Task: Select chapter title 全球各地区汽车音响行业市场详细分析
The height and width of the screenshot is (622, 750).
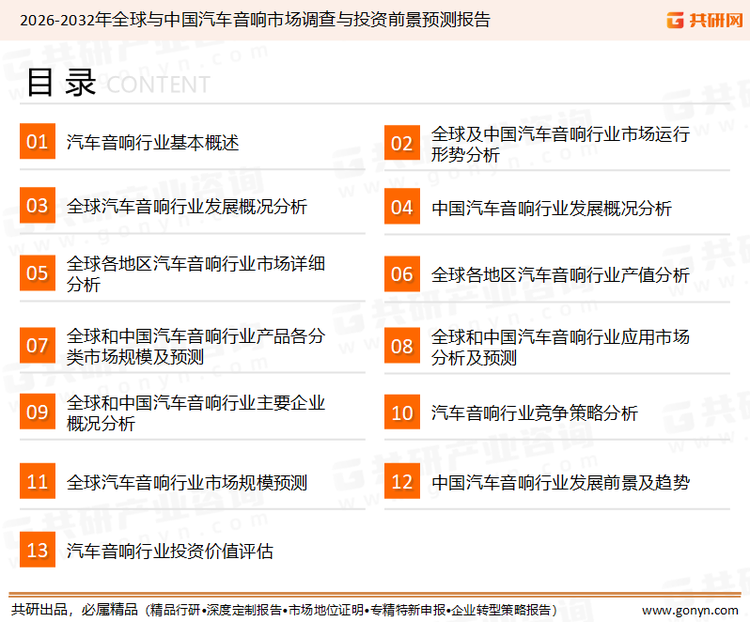Action: 196,274
